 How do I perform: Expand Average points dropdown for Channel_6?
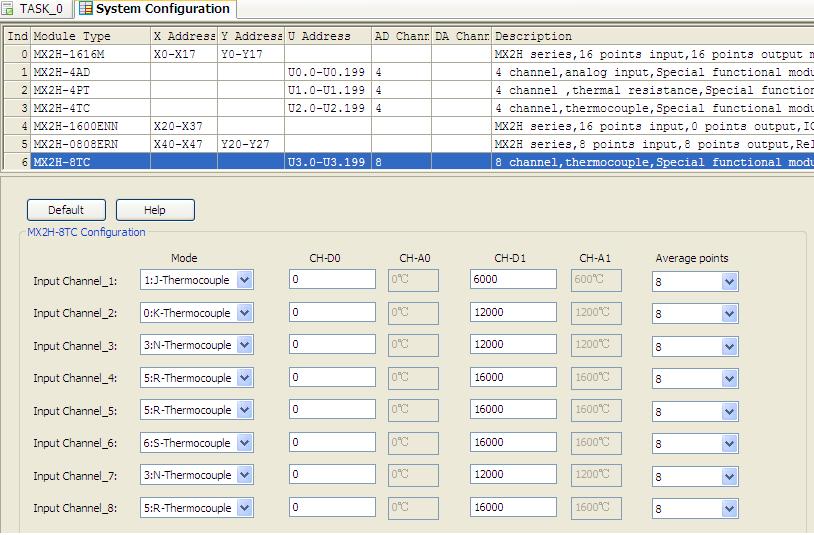click(729, 444)
